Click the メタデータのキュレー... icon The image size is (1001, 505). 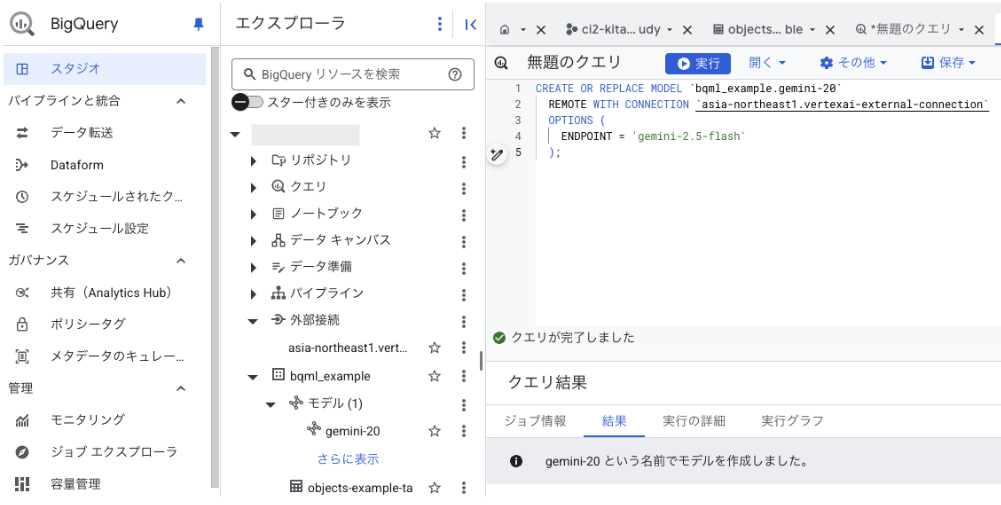(22, 356)
